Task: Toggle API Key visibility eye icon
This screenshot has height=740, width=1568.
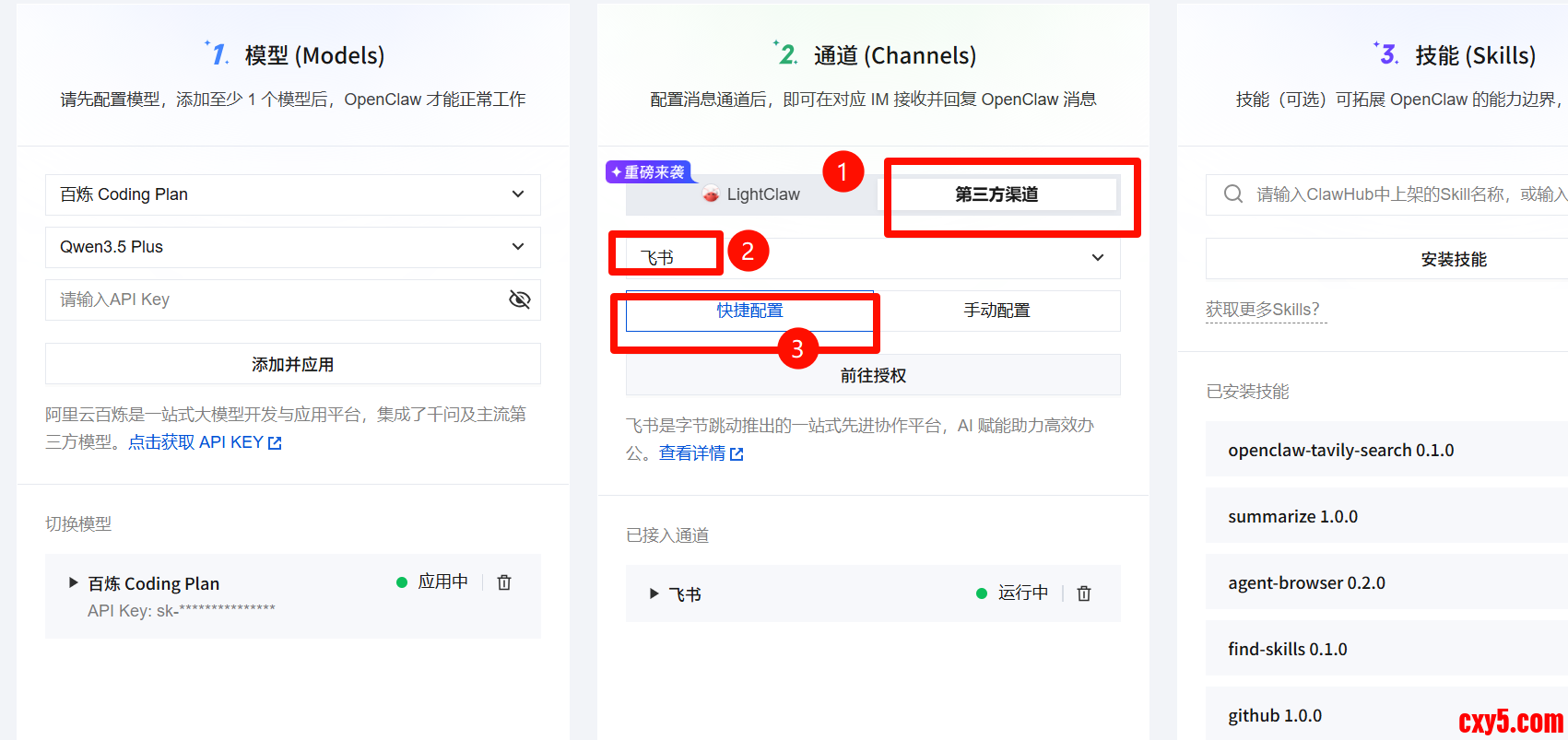Action: pyautogui.click(x=520, y=300)
